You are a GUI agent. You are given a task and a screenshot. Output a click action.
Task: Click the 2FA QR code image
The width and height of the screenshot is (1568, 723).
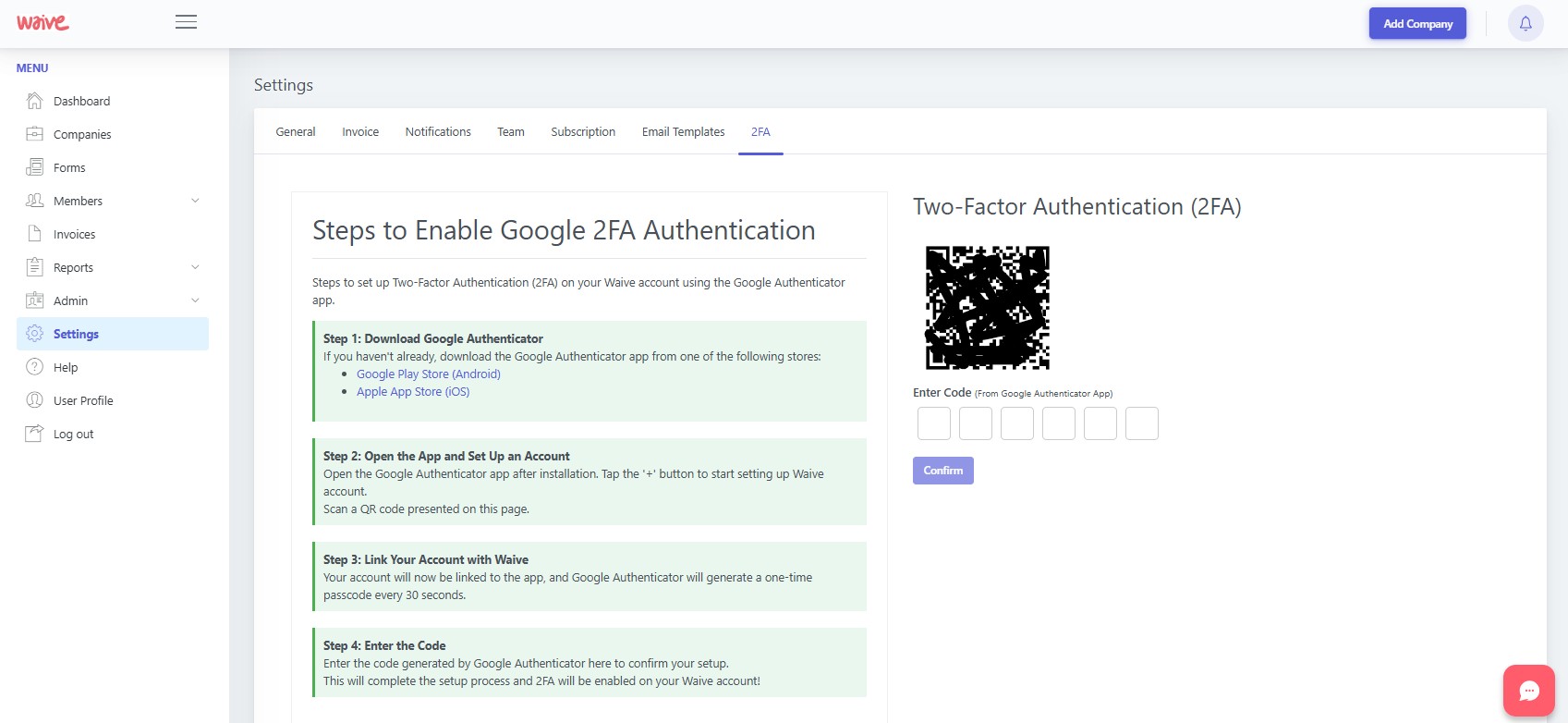pos(988,308)
